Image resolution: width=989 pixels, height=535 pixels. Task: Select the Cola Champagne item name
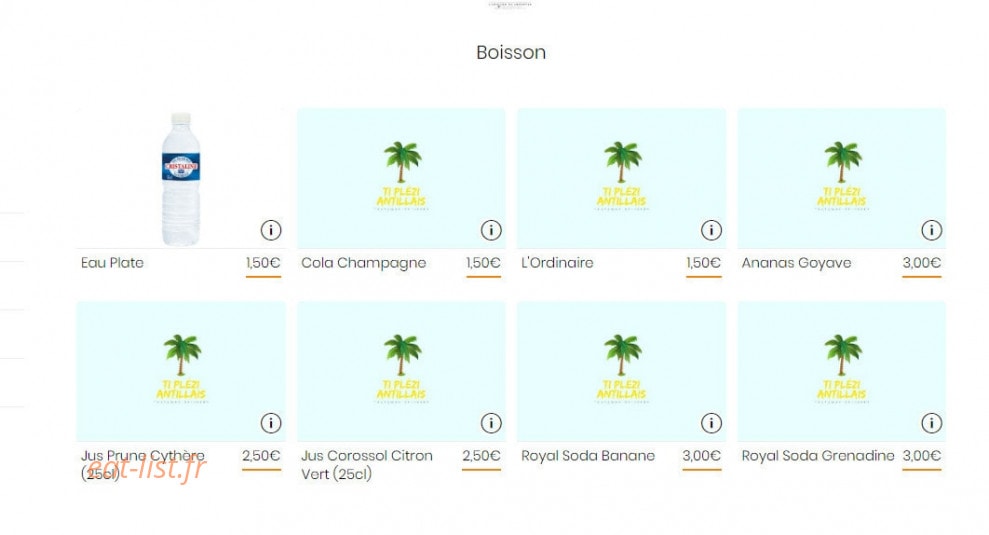363,263
